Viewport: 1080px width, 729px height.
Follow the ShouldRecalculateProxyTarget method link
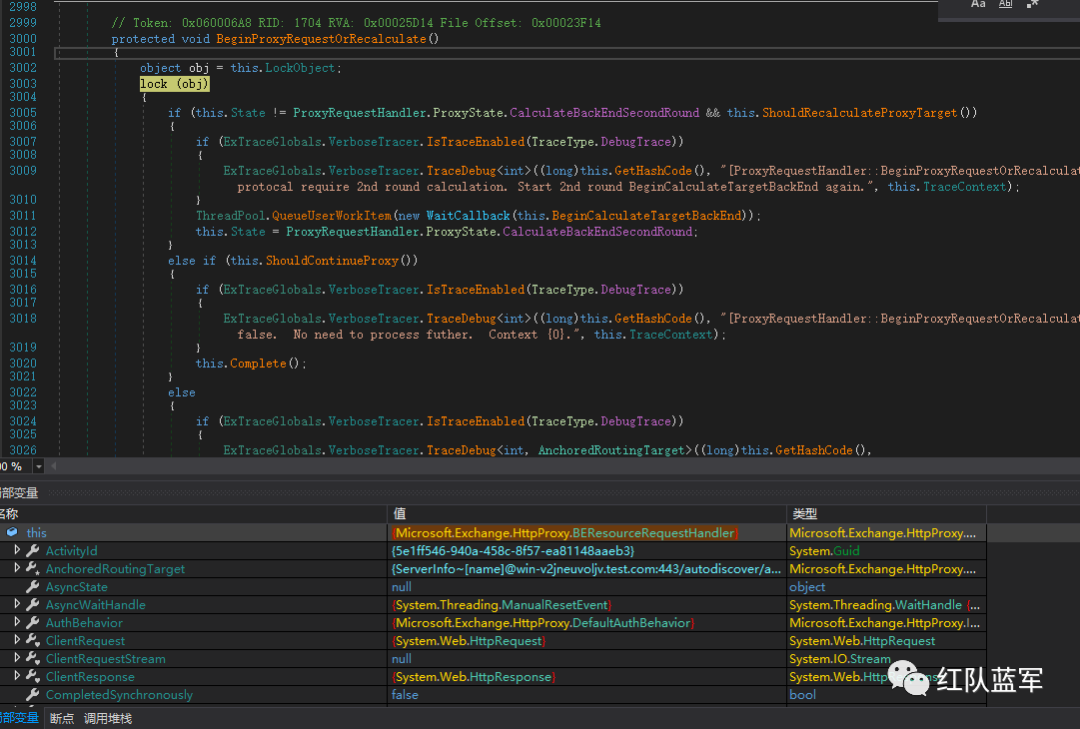[859, 112]
